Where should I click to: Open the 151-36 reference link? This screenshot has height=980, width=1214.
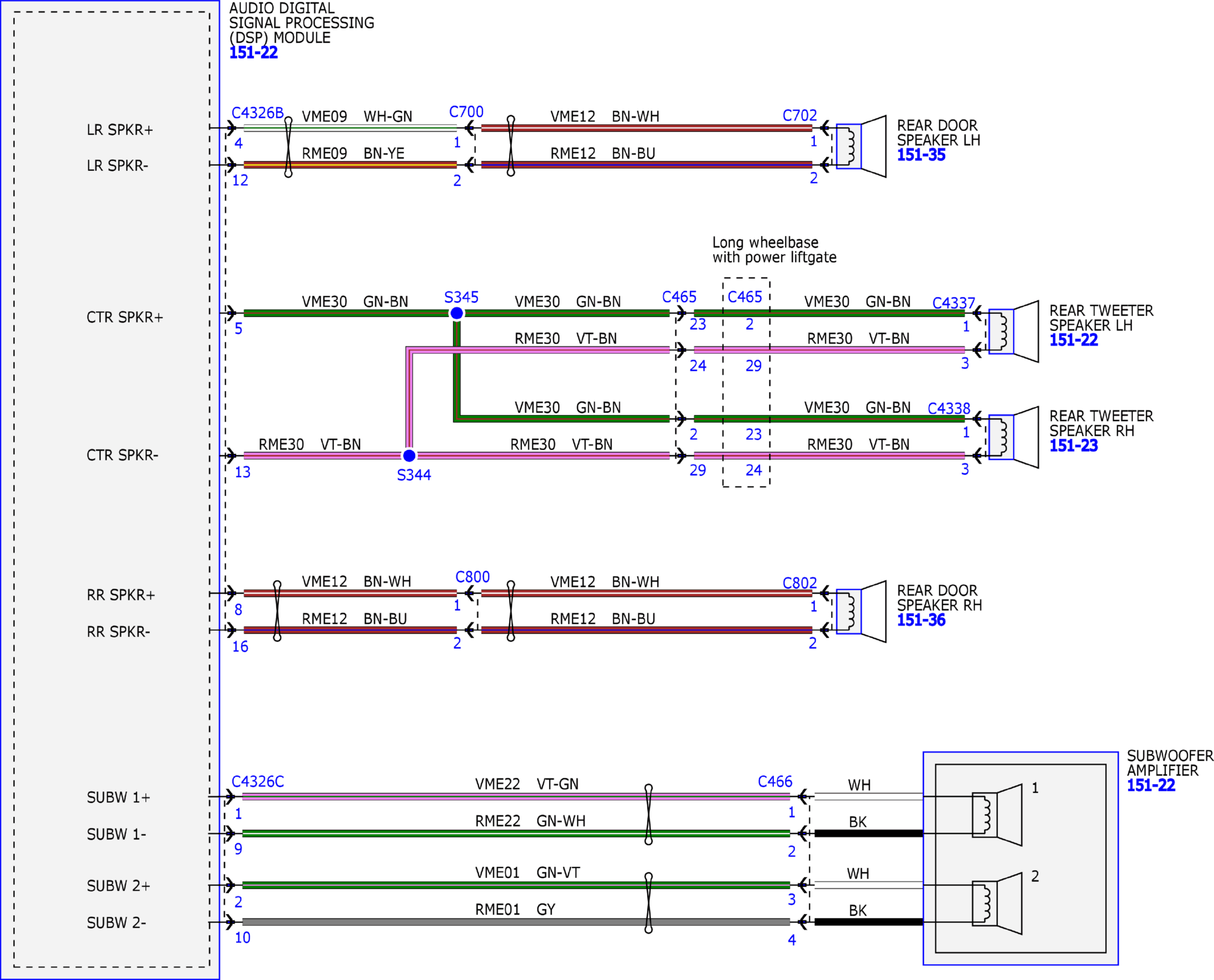point(921,620)
